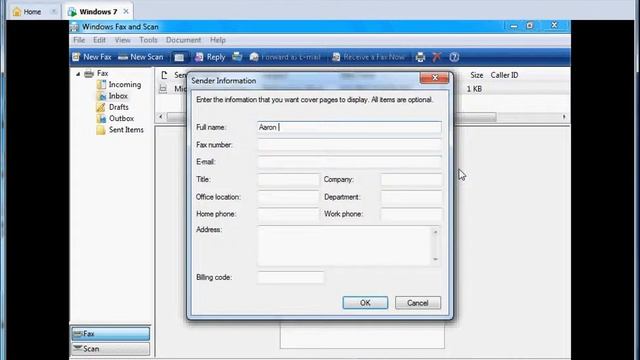Image resolution: width=640 pixels, height=360 pixels.
Task: Click the document icon column header
Action: [164, 75]
